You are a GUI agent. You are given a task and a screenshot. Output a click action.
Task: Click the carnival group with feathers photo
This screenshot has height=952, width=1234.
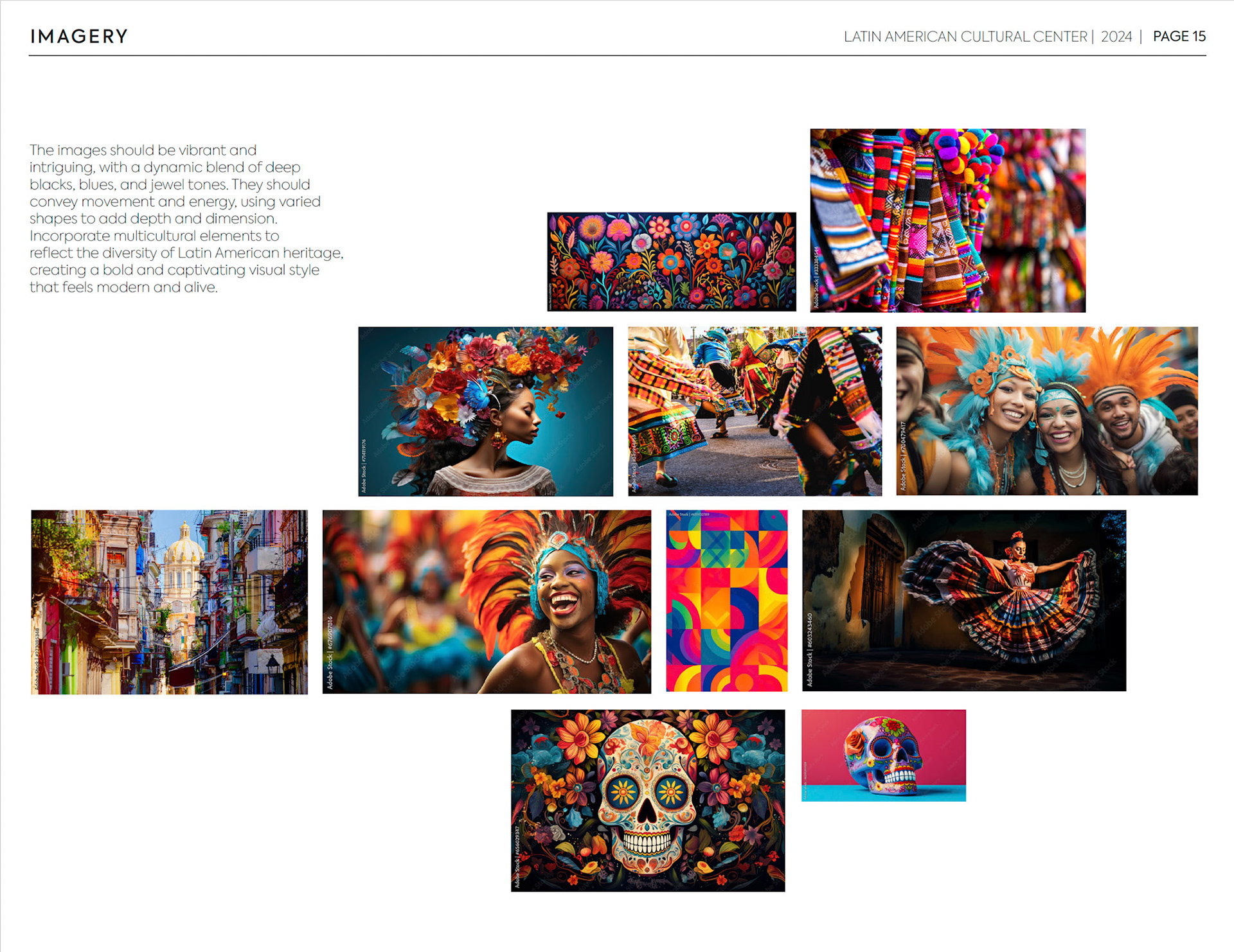coord(1046,411)
